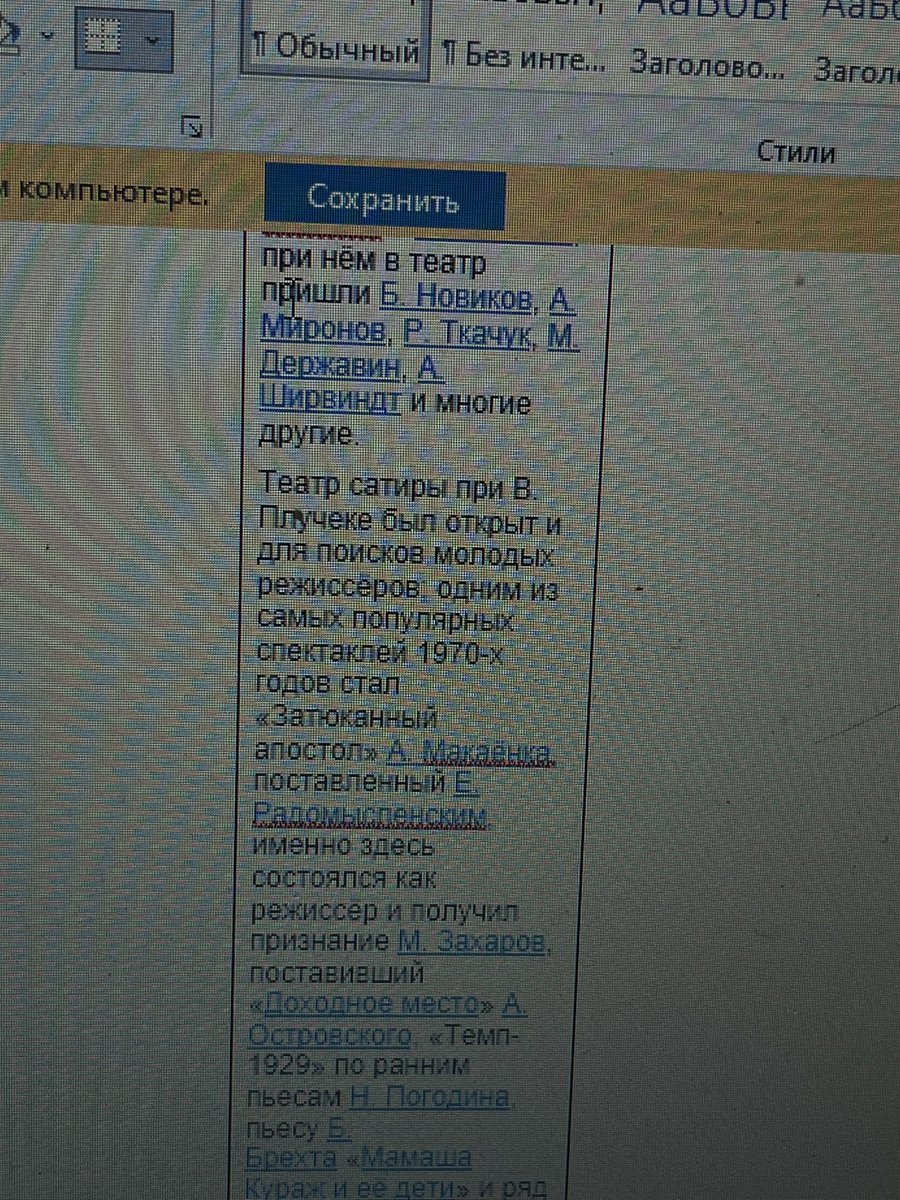
Task: Open the Paragraph settings dialog launcher
Action: tap(193, 127)
